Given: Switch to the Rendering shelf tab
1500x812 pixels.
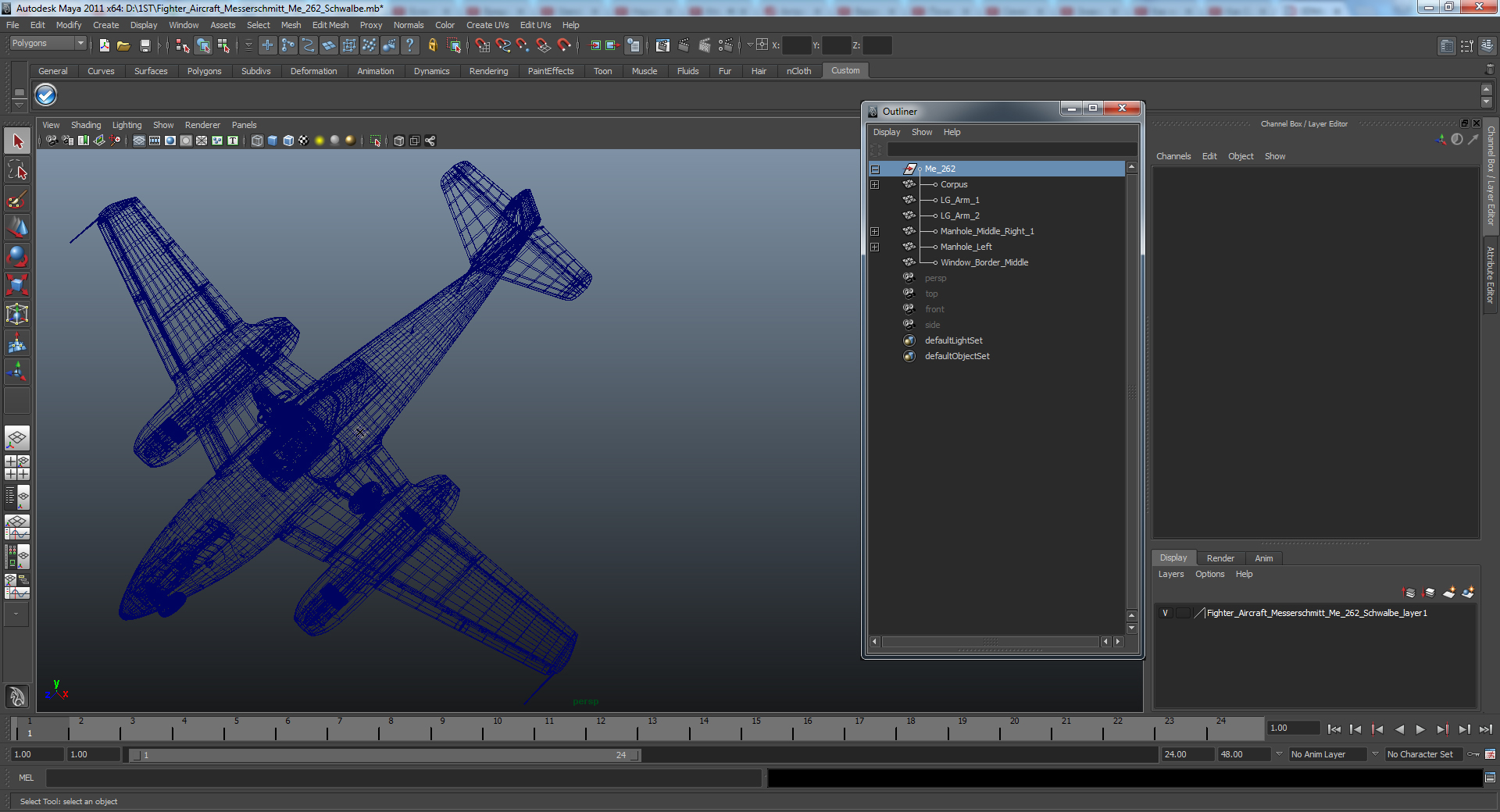Looking at the screenshot, I should (488, 71).
